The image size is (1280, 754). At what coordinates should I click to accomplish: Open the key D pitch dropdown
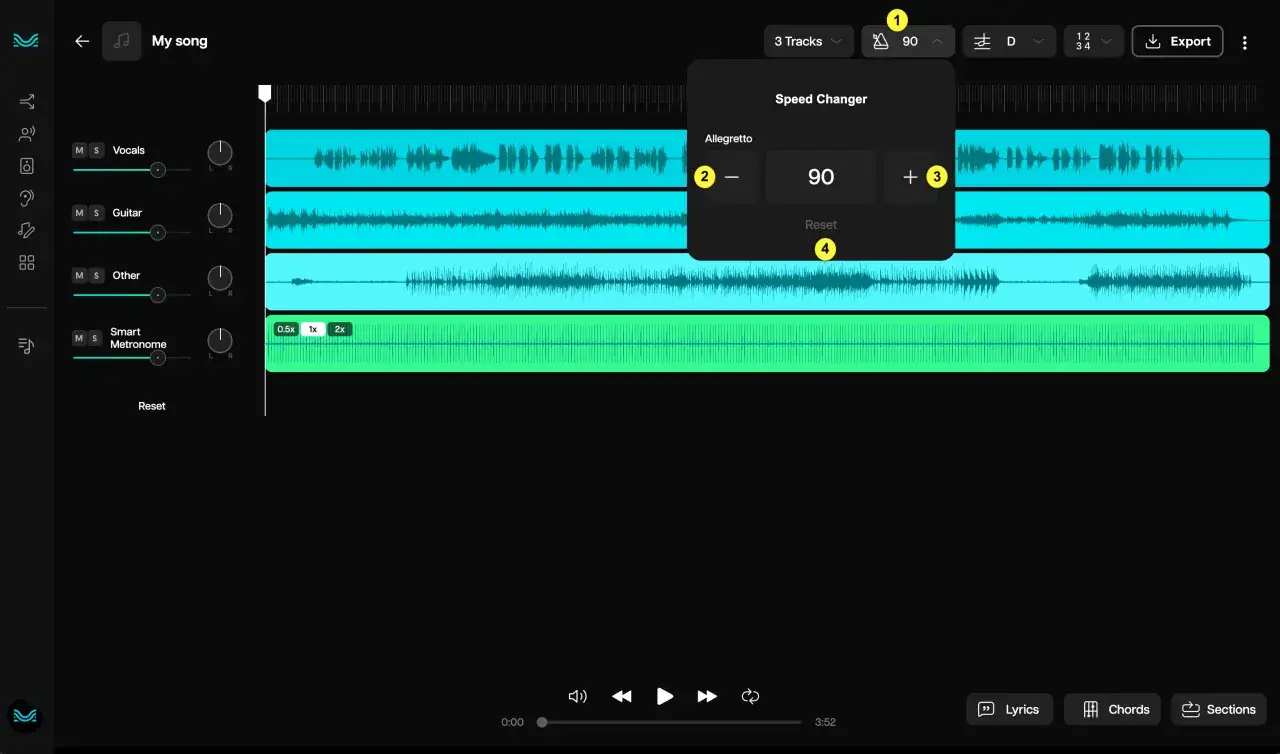click(x=1009, y=41)
